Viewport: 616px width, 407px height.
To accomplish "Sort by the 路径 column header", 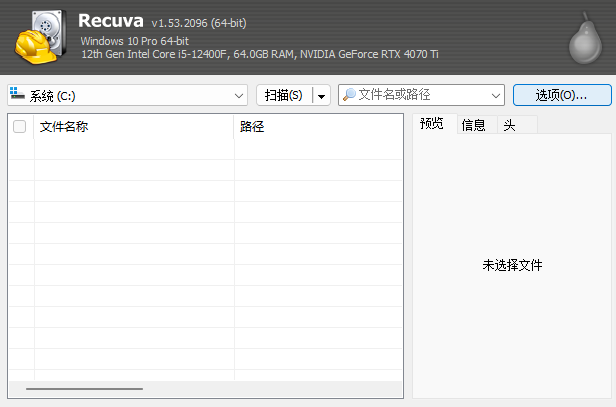I will pos(318,126).
